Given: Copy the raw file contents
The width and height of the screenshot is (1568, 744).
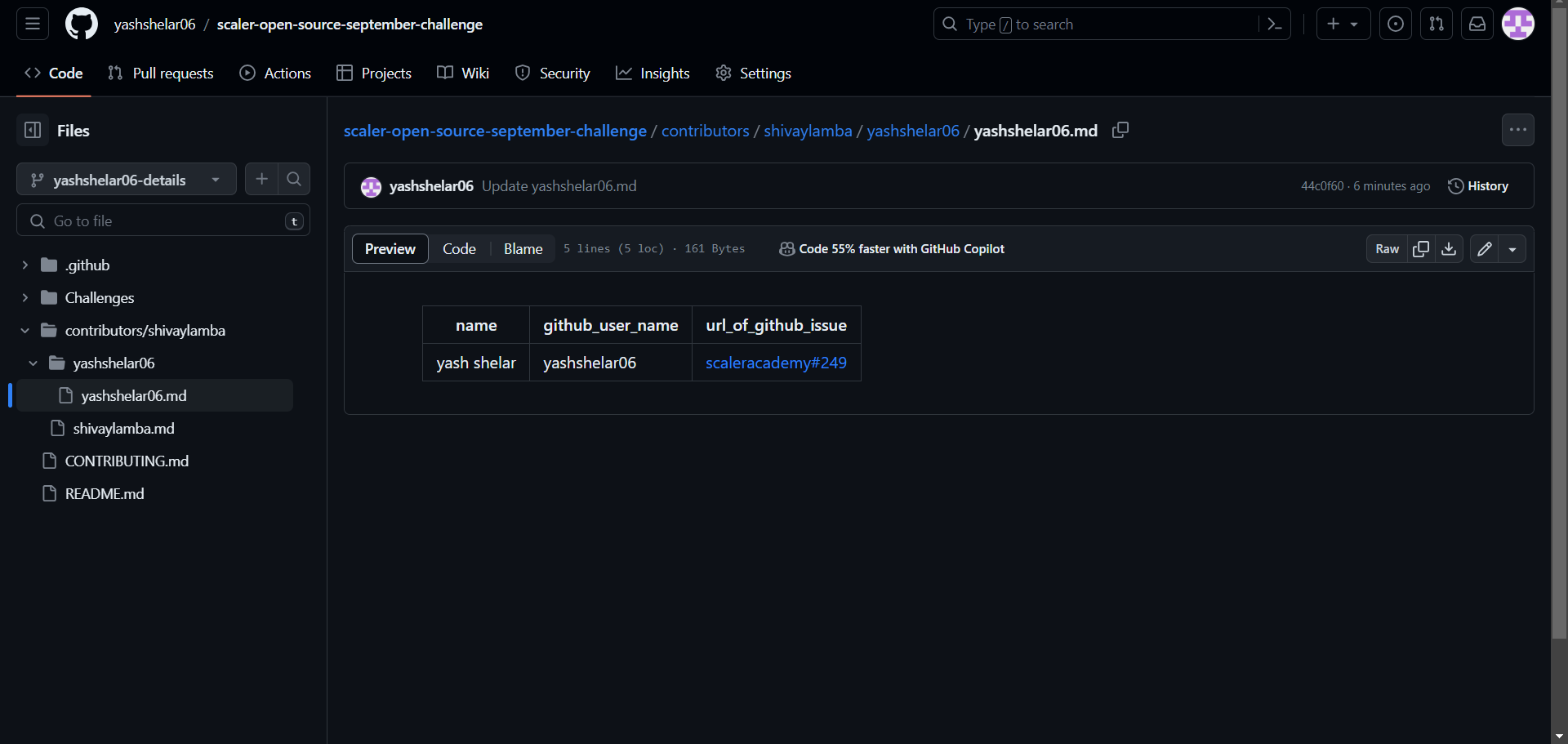Looking at the screenshot, I should (x=1421, y=248).
